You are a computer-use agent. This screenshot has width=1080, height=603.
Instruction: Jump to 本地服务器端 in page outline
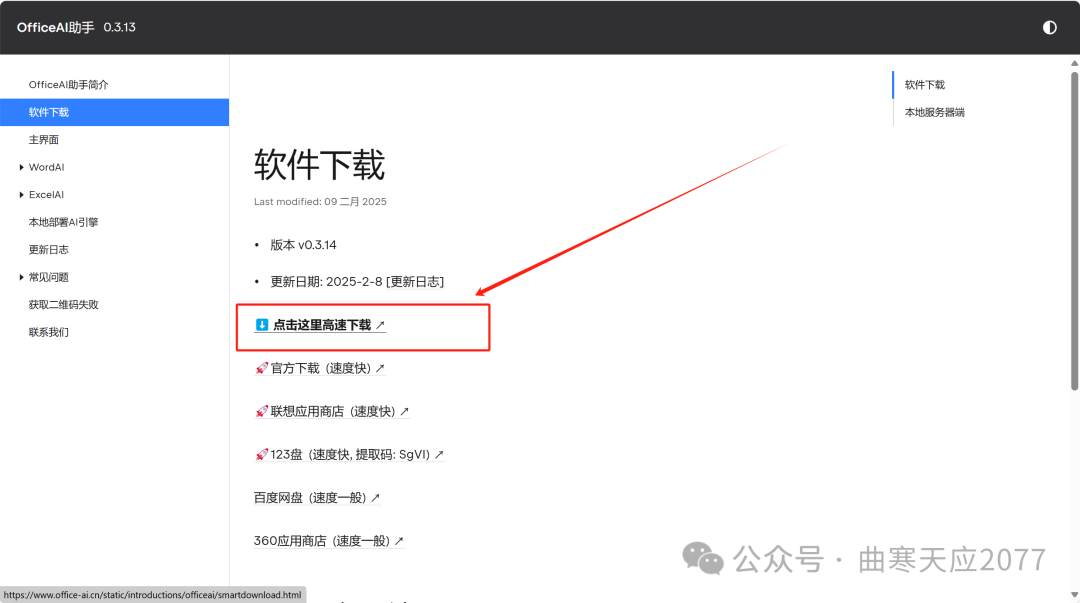point(934,112)
